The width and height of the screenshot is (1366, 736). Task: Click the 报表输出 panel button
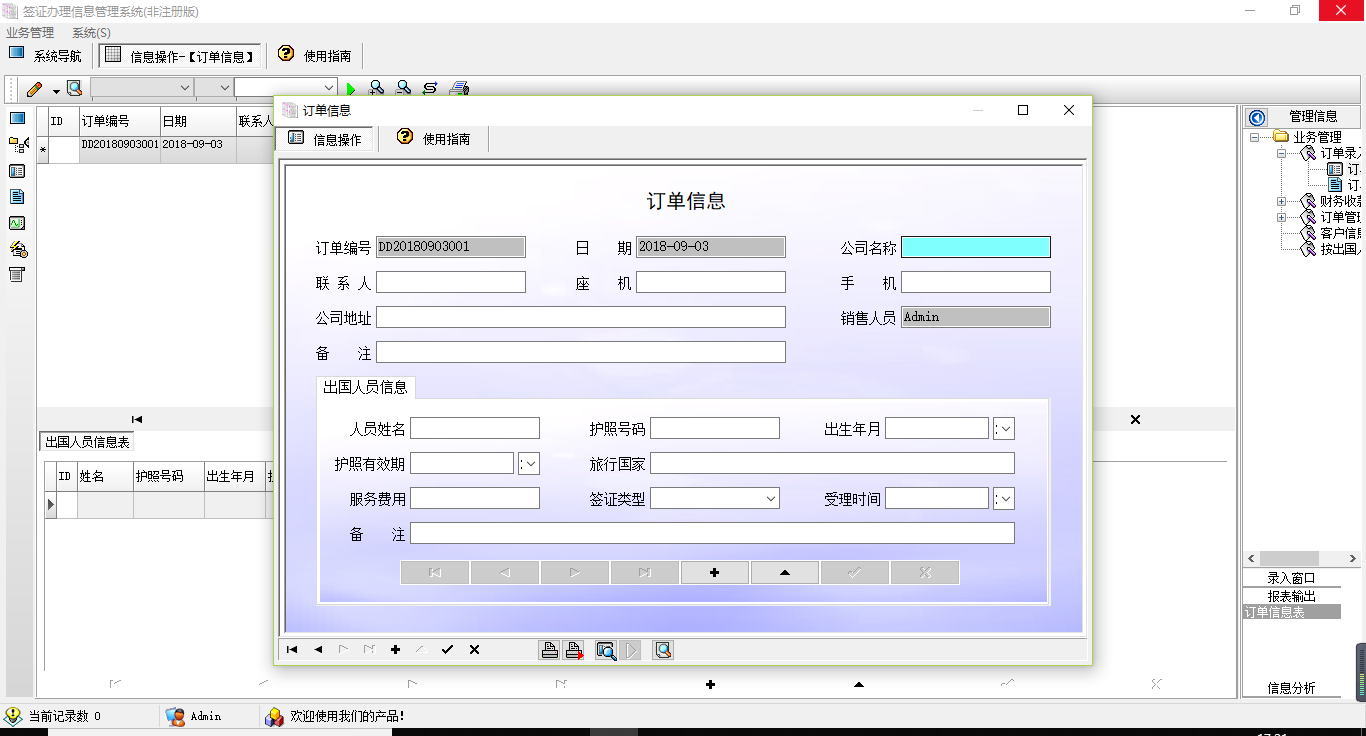point(1292,596)
